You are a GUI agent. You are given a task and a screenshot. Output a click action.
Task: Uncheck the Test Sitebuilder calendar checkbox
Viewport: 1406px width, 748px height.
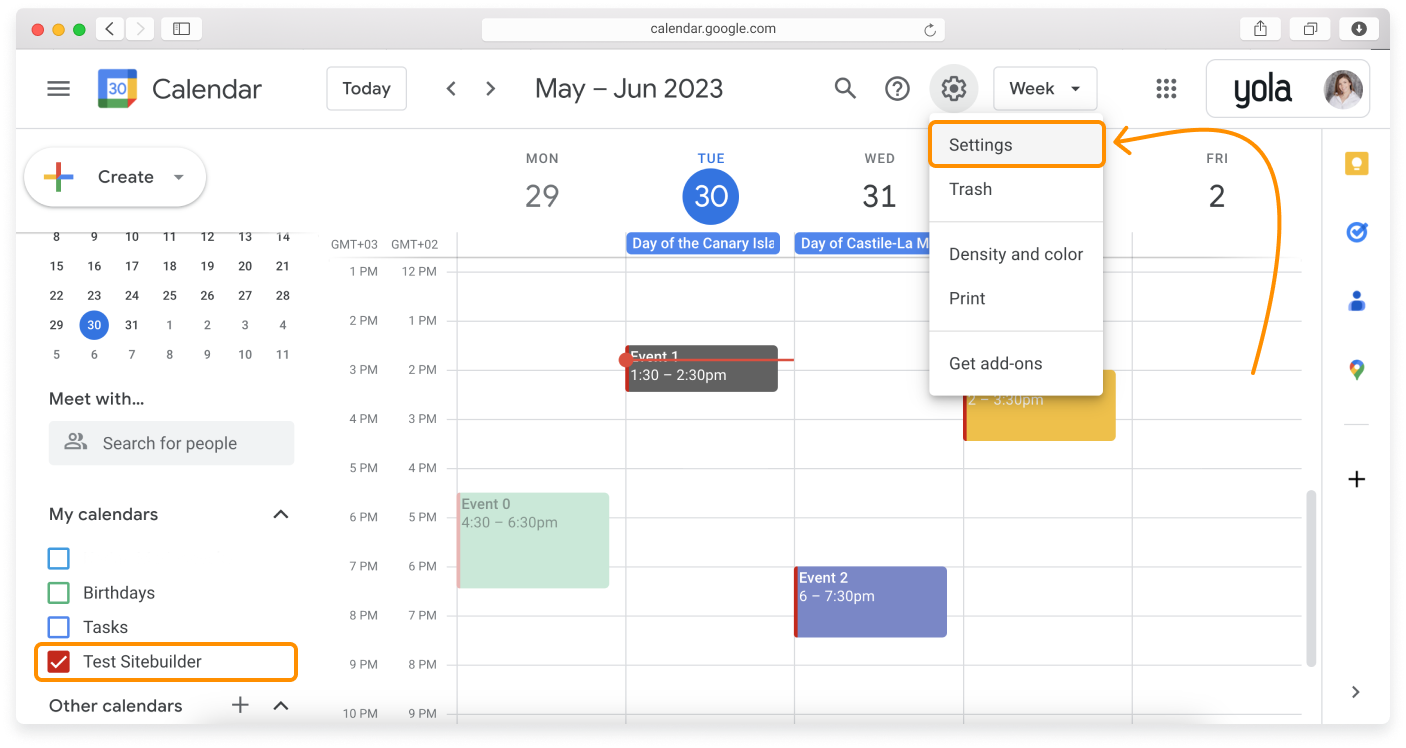(59, 662)
